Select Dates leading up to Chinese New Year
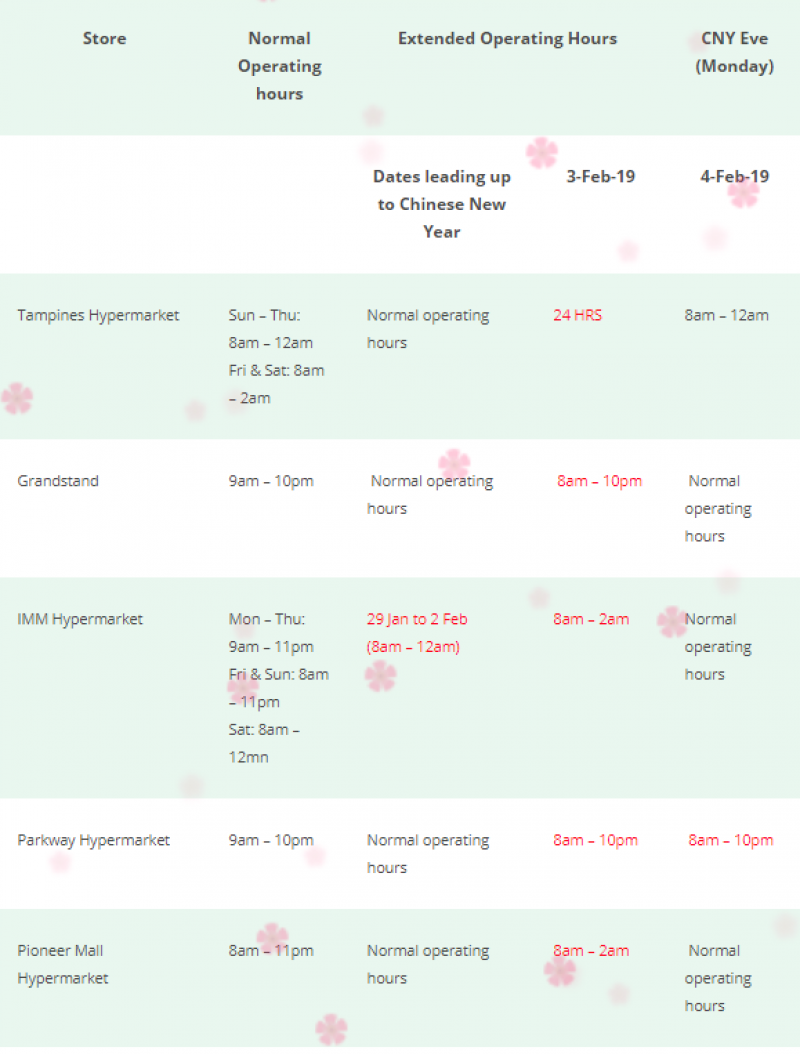Image resolution: width=800 pixels, height=1054 pixels. 442,204
